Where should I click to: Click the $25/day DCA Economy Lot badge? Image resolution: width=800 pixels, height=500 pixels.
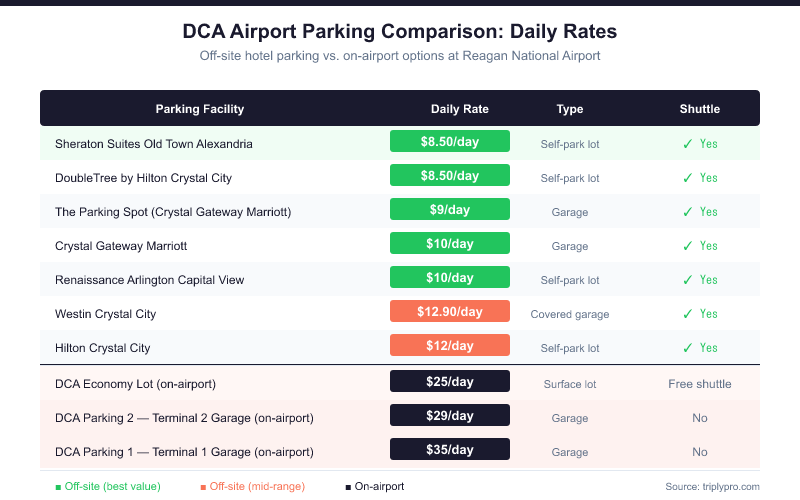click(450, 382)
